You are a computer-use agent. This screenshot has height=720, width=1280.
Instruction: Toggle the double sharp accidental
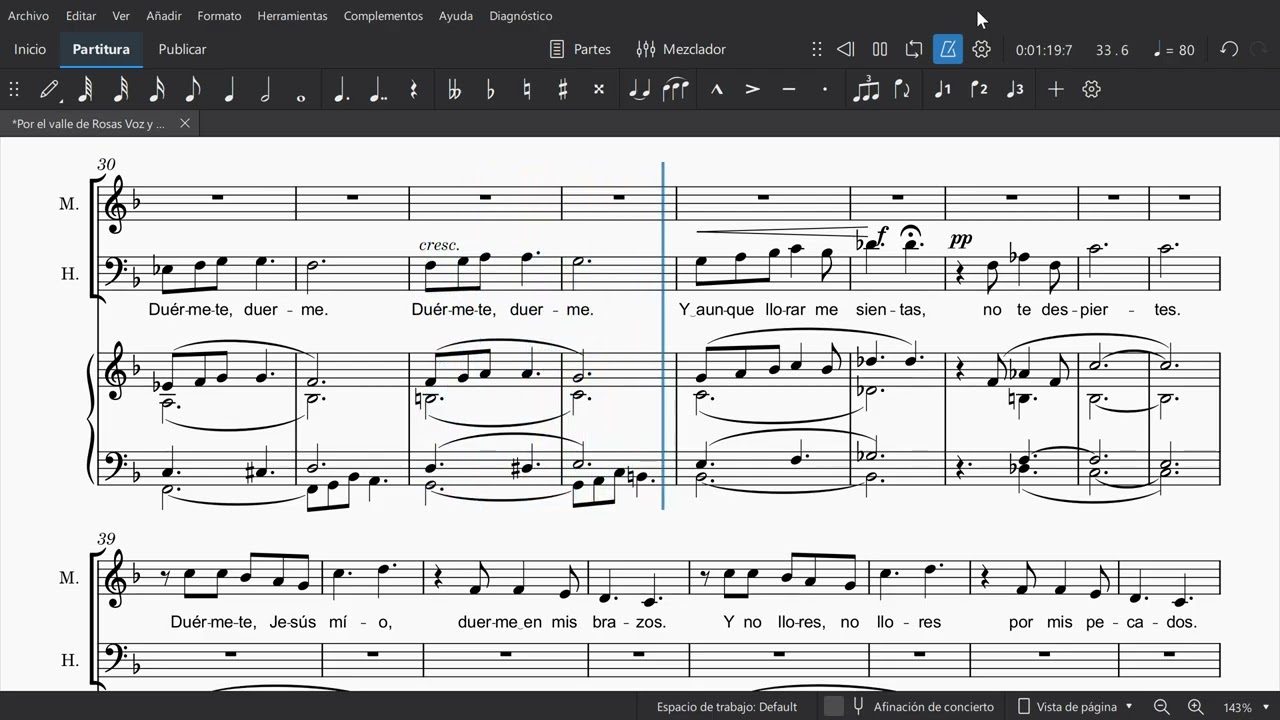[x=598, y=89]
